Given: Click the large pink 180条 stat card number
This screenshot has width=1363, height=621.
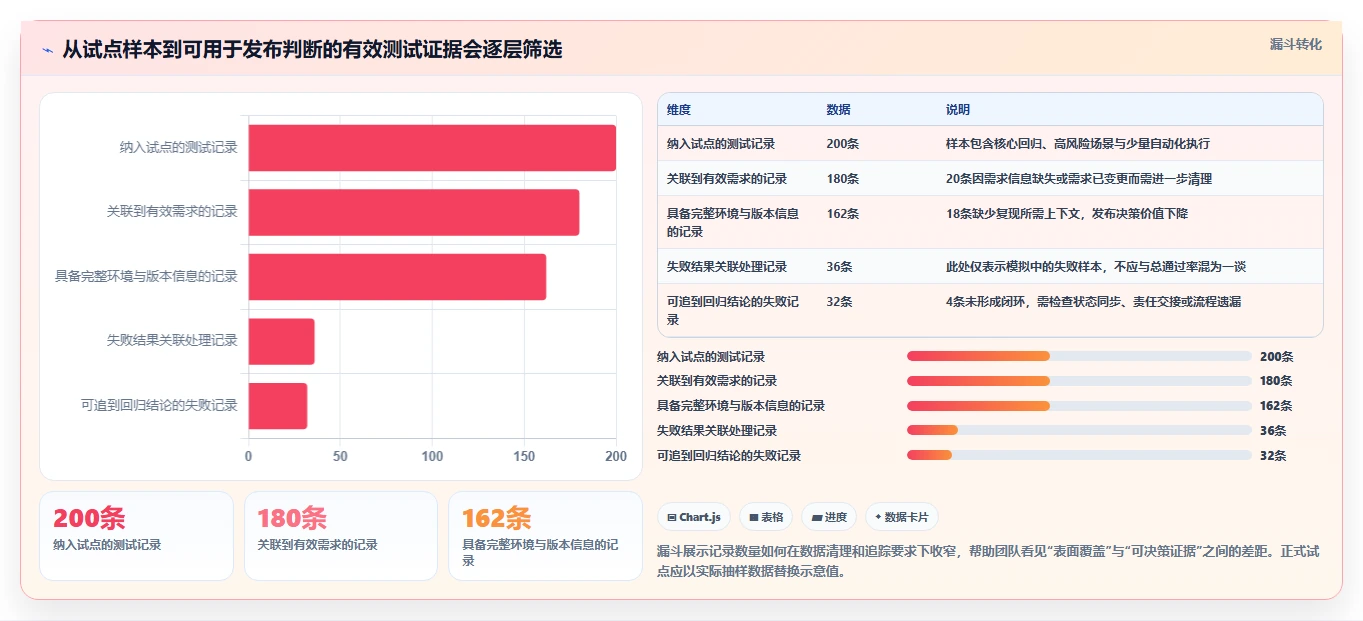Looking at the screenshot, I should coord(293,518).
